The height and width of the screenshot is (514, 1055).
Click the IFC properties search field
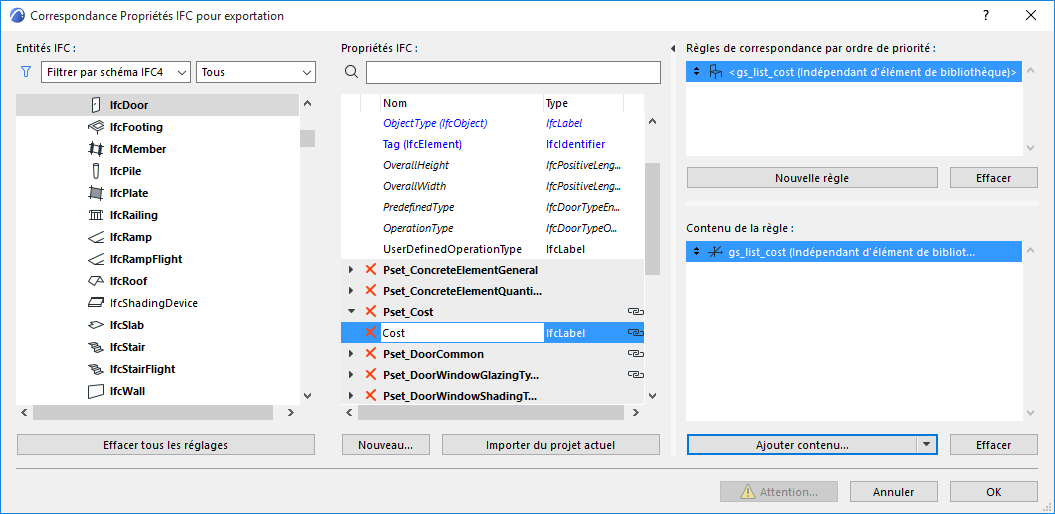point(513,72)
